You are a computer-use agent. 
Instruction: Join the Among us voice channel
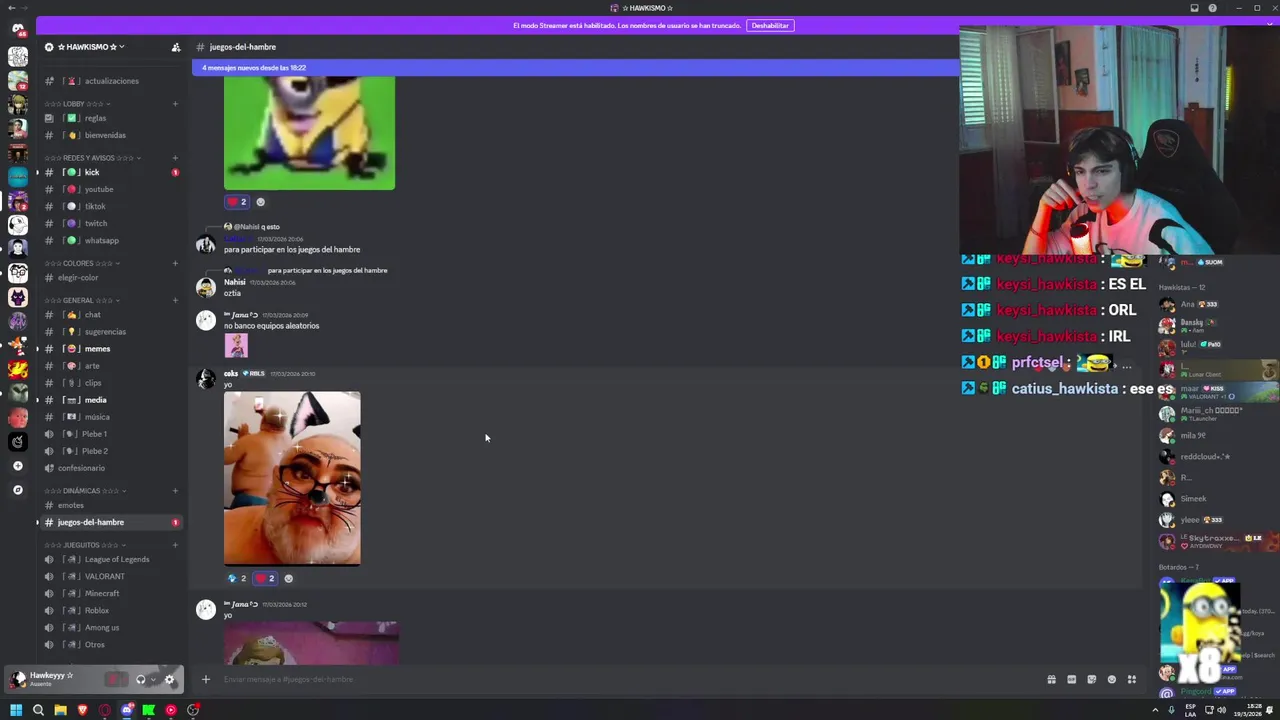click(x=110, y=627)
